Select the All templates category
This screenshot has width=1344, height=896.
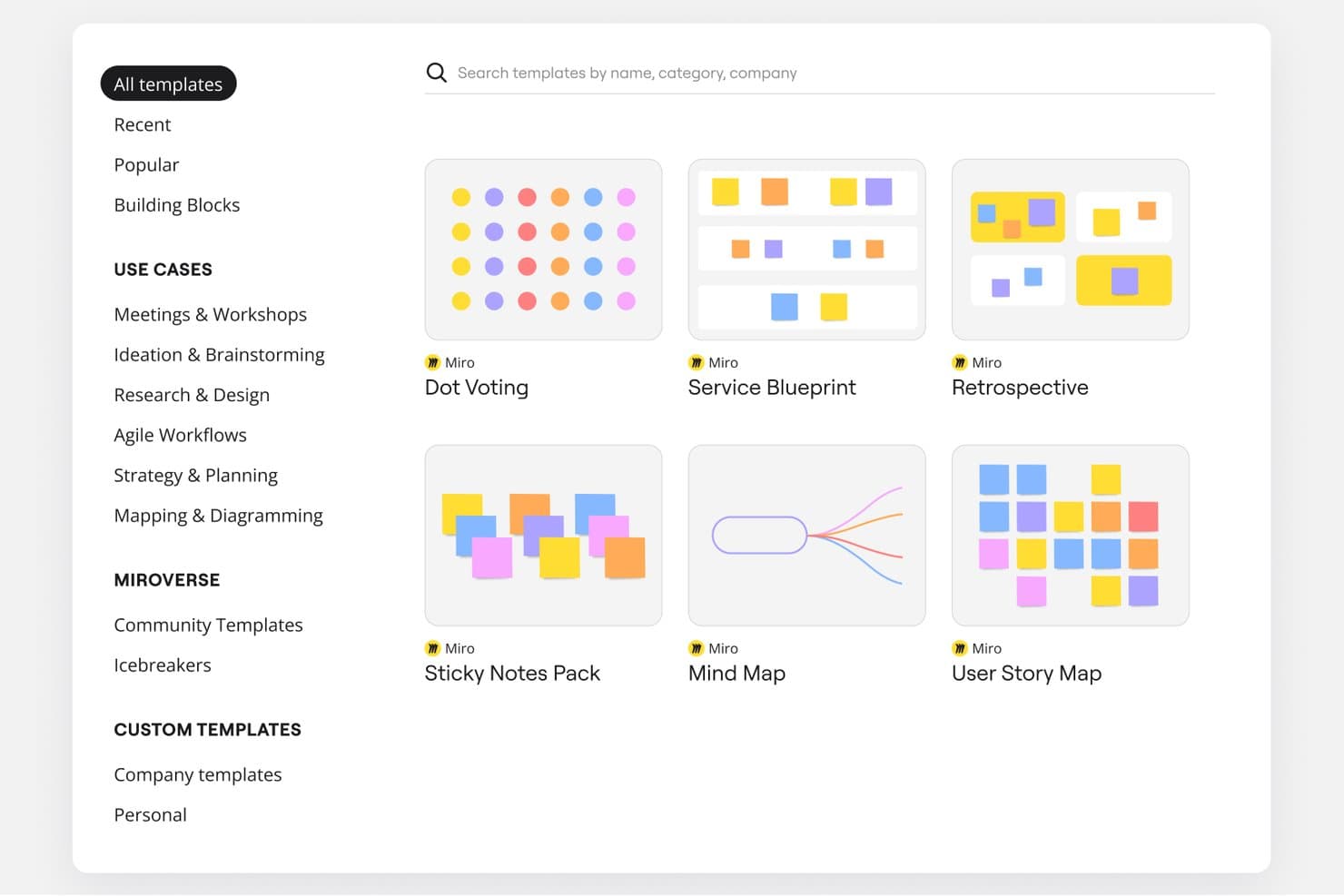pos(168,84)
